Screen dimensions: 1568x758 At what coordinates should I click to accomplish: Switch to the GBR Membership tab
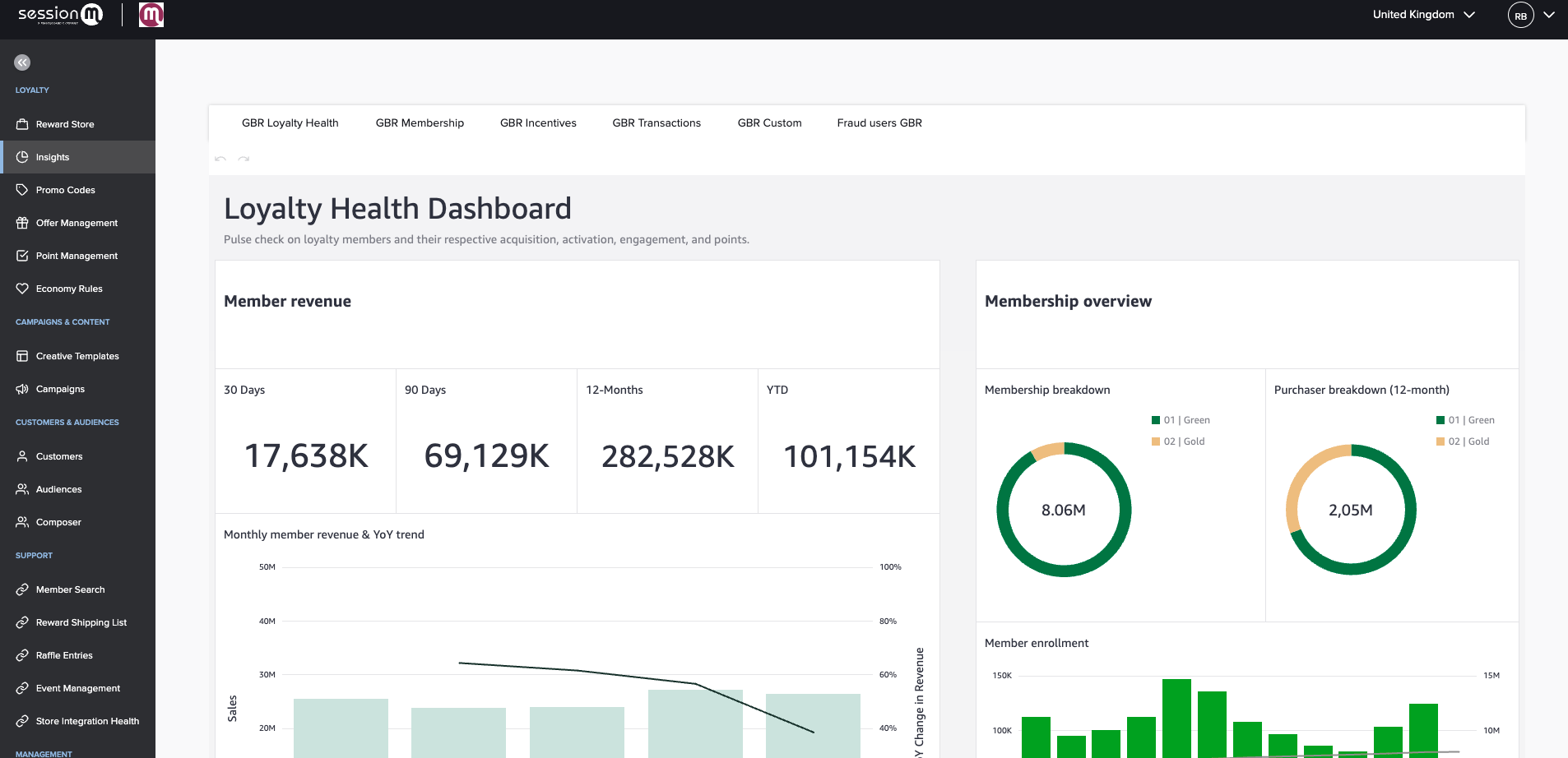point(420,123)
